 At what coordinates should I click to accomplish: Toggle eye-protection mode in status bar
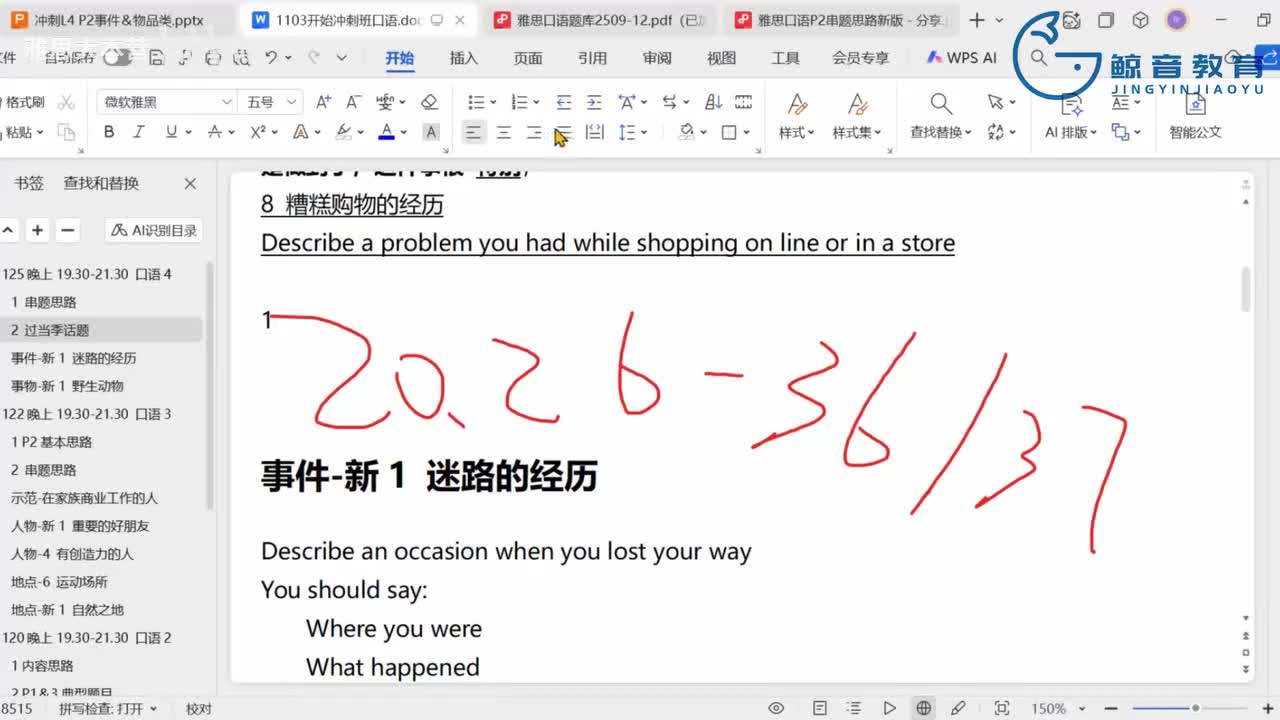click(x=776, y=708)
